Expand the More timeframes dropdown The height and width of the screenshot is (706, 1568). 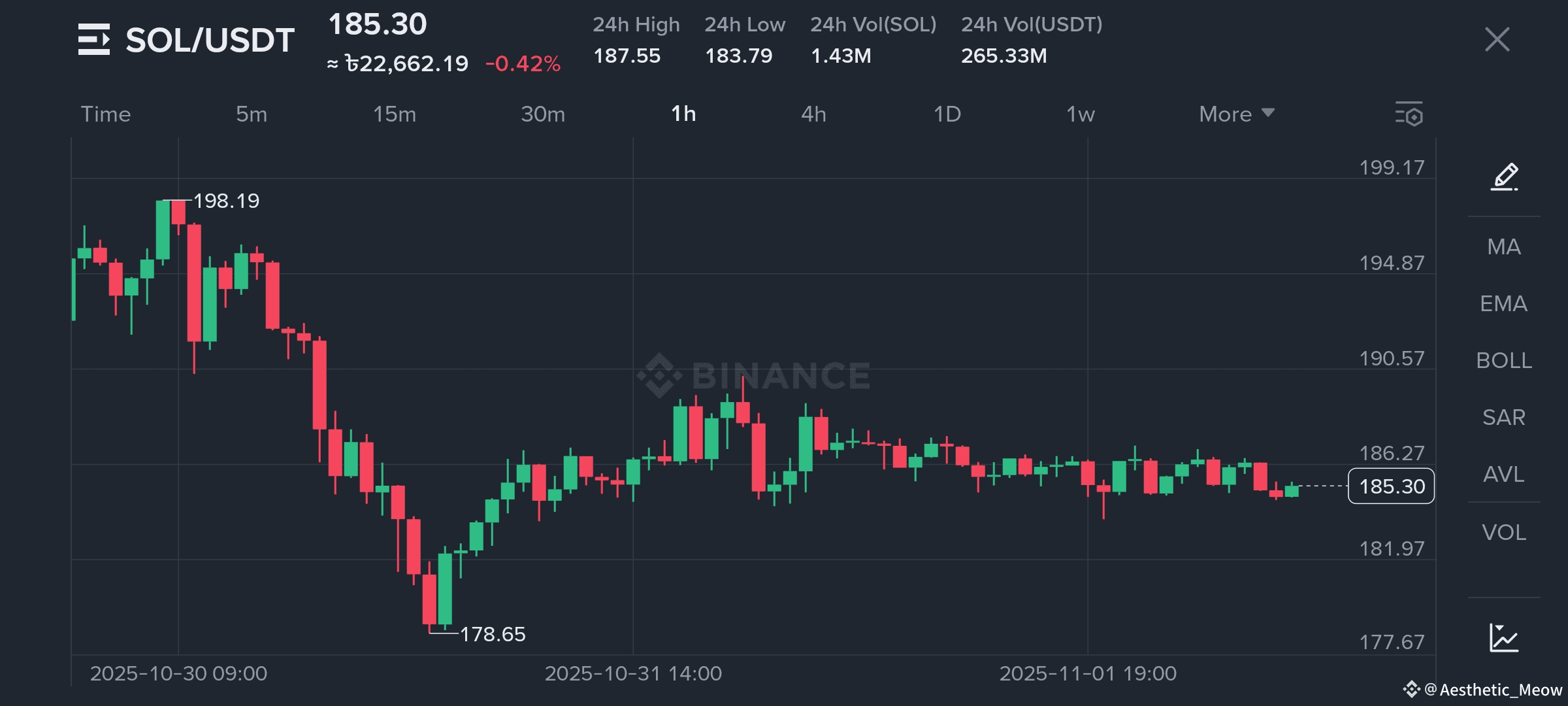[x=1236, y=114]
